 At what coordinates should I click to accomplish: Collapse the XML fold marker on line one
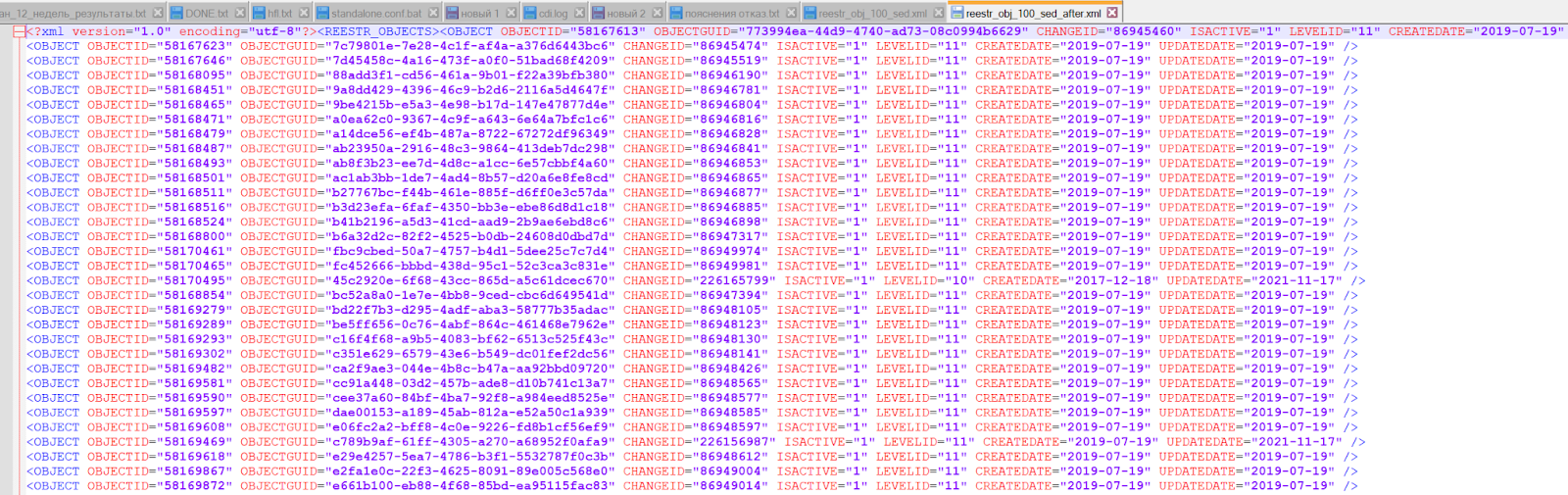(18, 31)
